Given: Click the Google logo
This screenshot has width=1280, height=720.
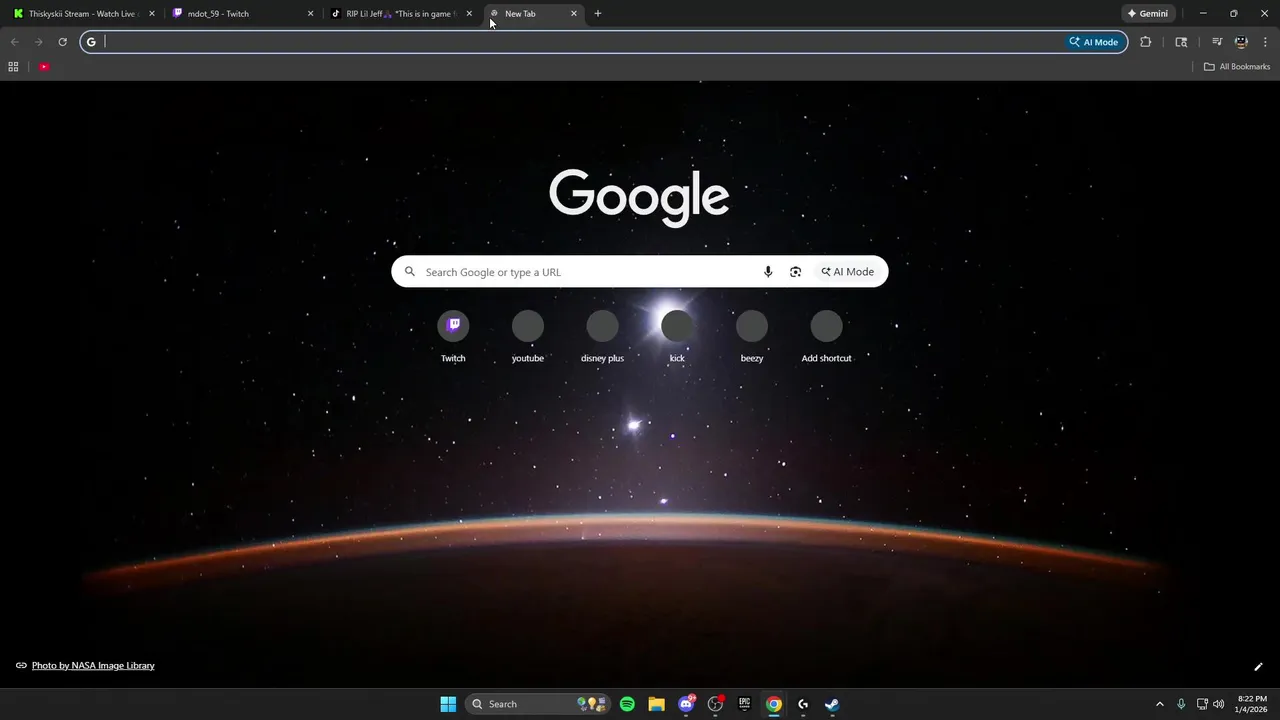Looking at the screenshot, I should point(639,197).
